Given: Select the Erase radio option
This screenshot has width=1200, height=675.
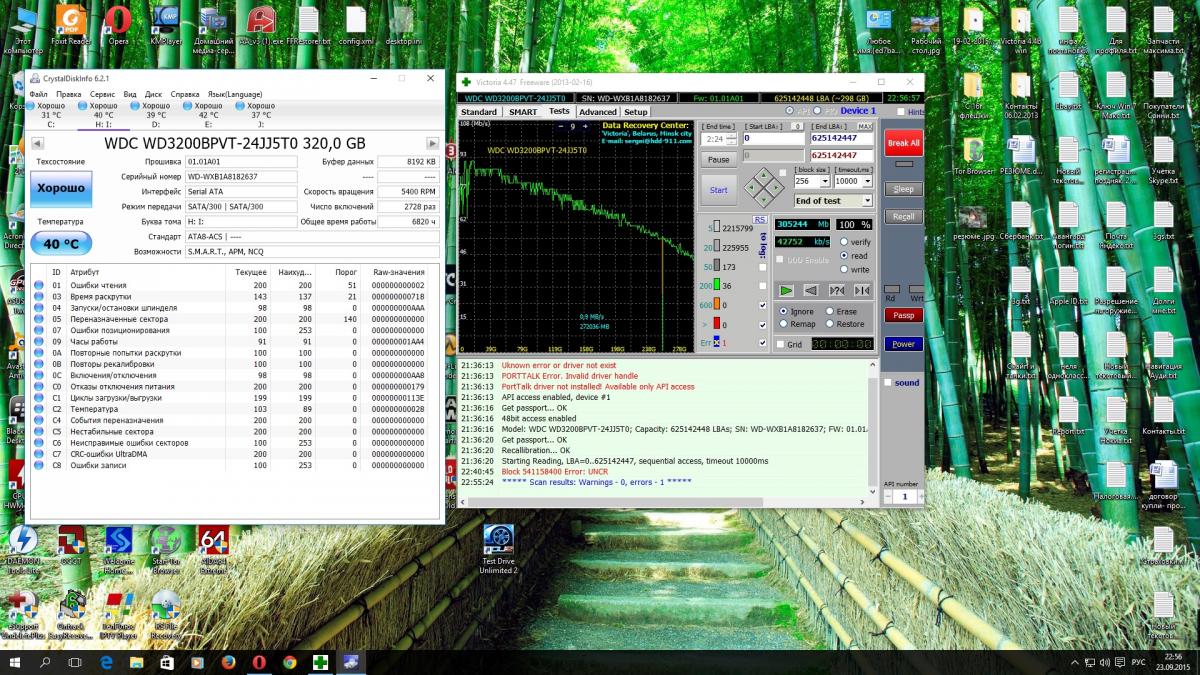Looking at the screenshot, I should [829, 311].
